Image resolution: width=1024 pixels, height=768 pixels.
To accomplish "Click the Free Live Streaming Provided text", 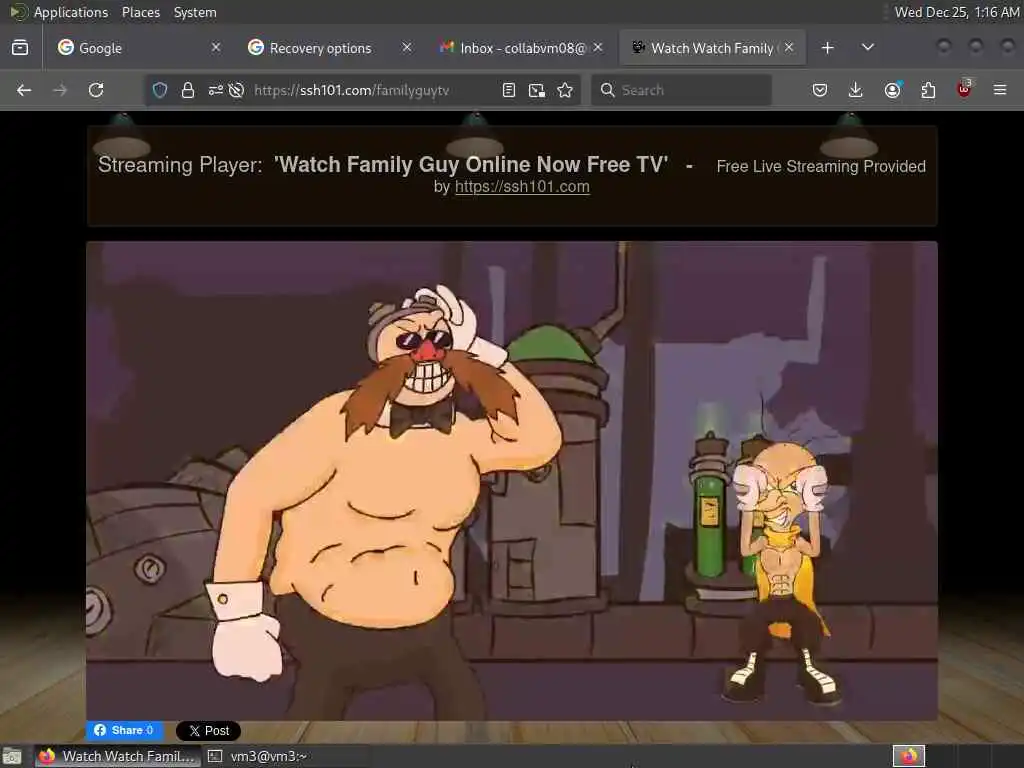I will point(821,167).
